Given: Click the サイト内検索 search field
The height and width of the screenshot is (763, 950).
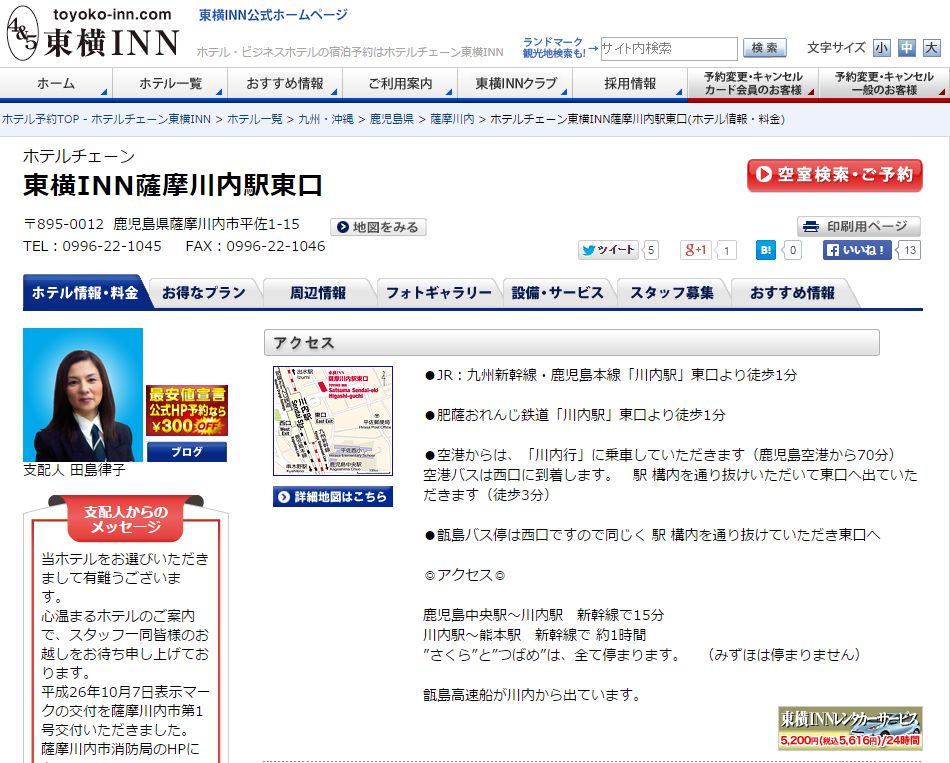Looking at the screenshot, I should coord(669,48).
